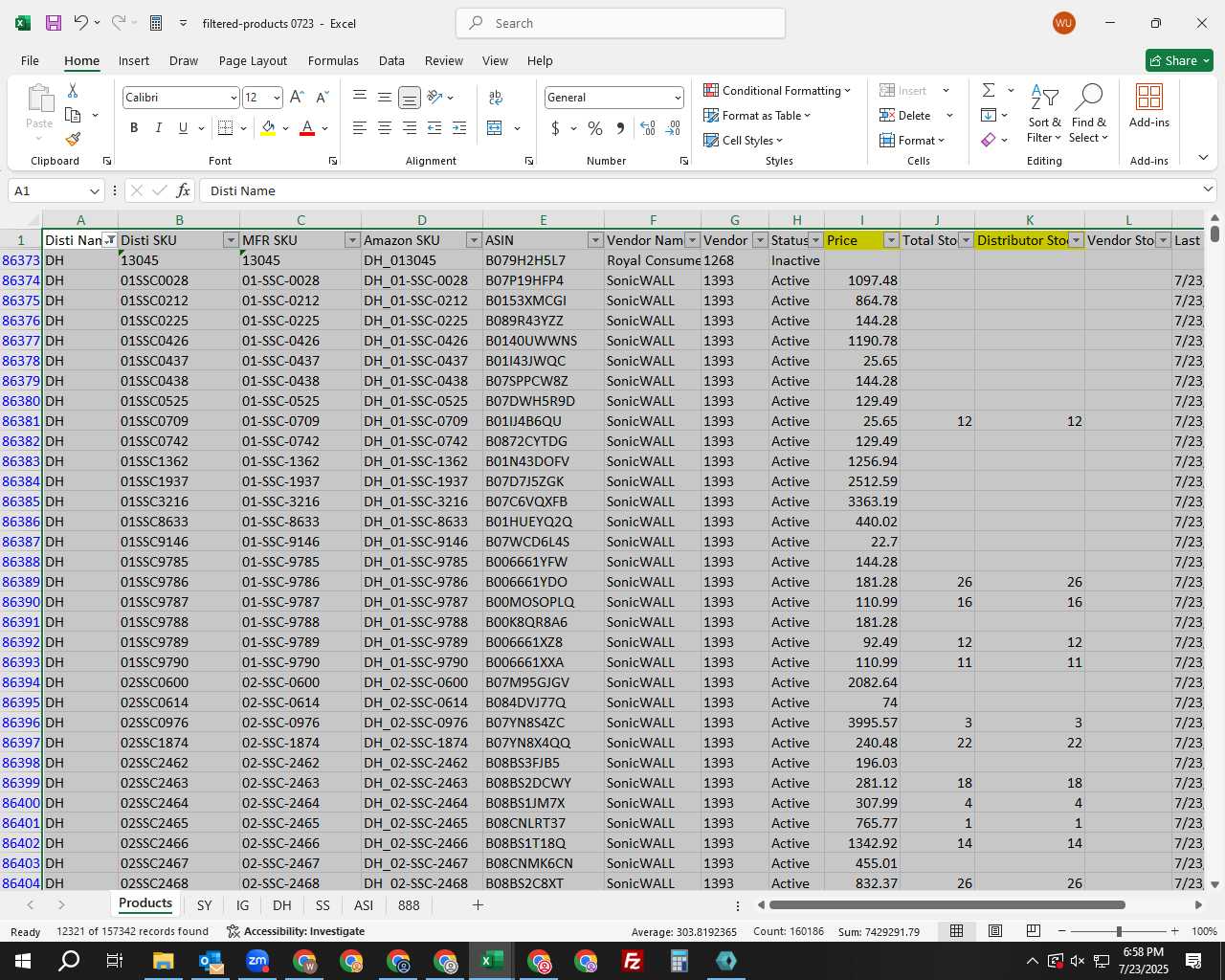Screen dimensions: 1225x980
Task: Click the Format Painter brush icon
Action: point(73,139)
